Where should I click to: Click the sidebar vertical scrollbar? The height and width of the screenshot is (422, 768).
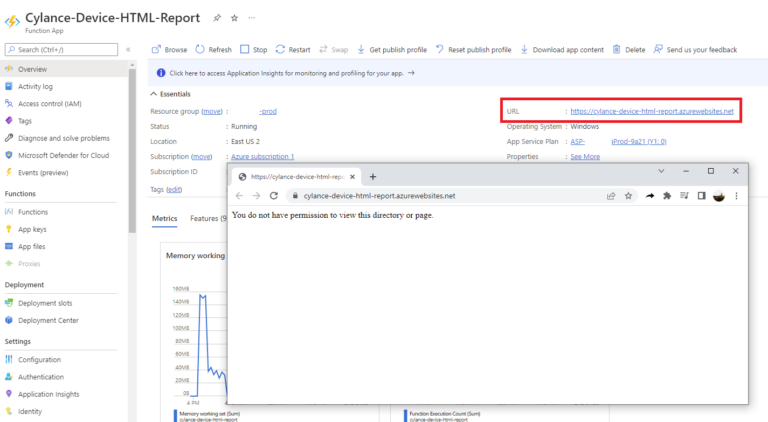(x=132, y=151)
